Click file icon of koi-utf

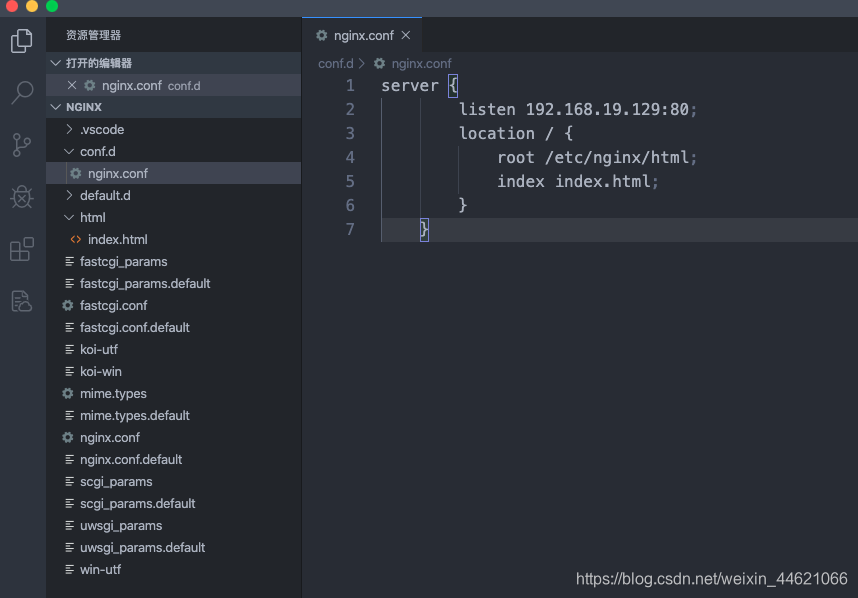[x=69, y=350]
